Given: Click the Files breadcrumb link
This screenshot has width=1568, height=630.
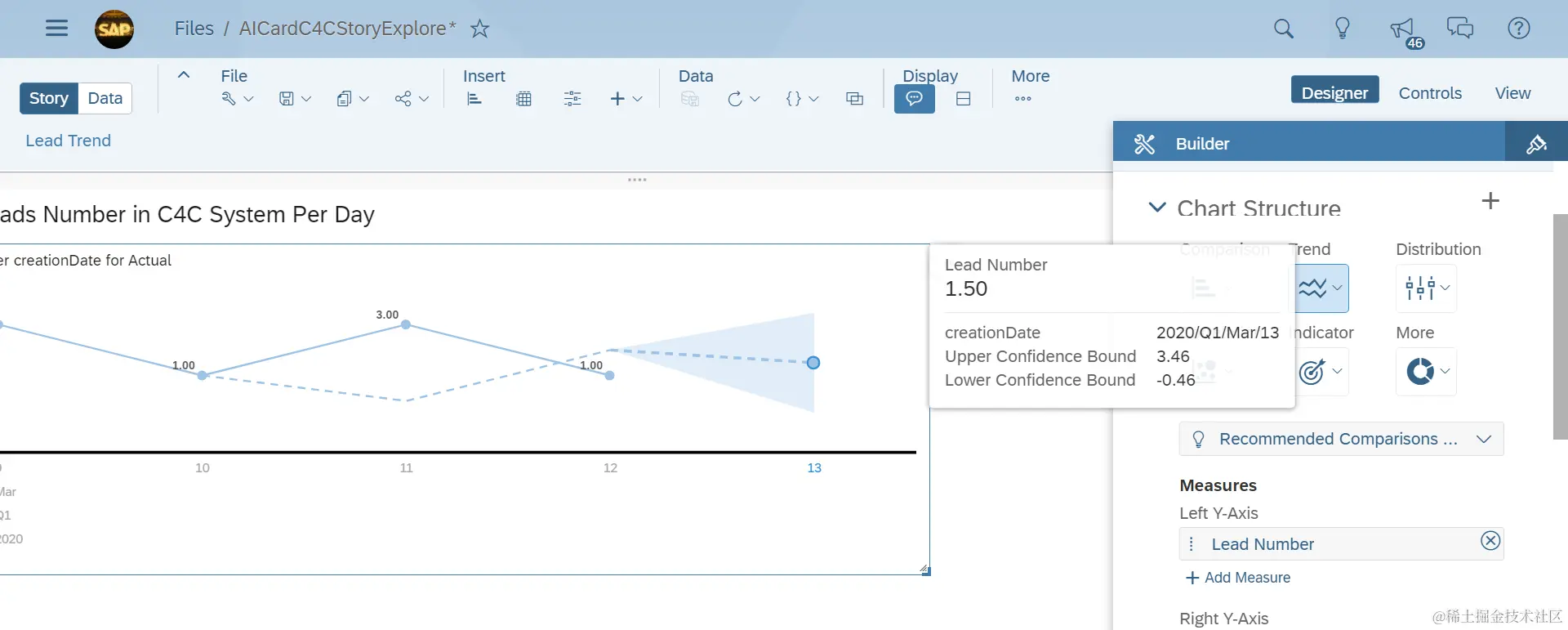Looking at the screenshot, I should pyautogui.click(x=194, y=29).
